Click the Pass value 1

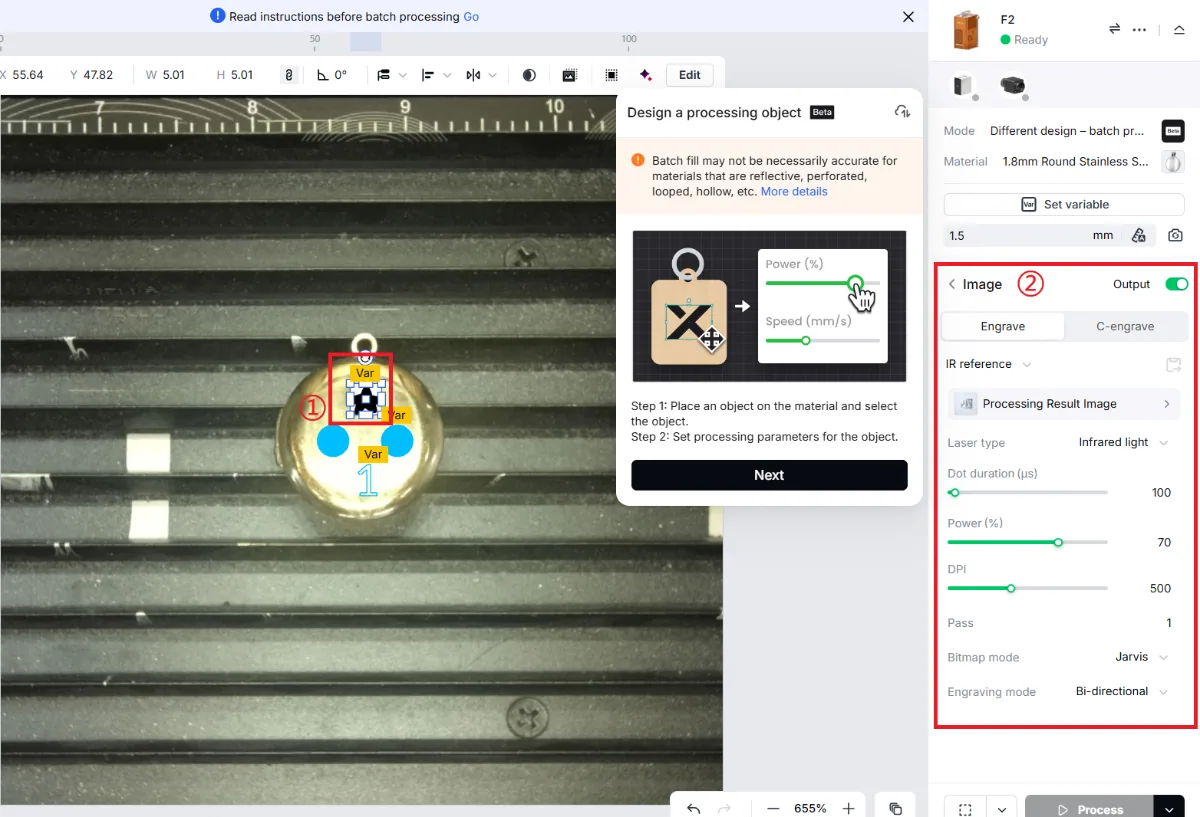click(x=1169, y=623)
